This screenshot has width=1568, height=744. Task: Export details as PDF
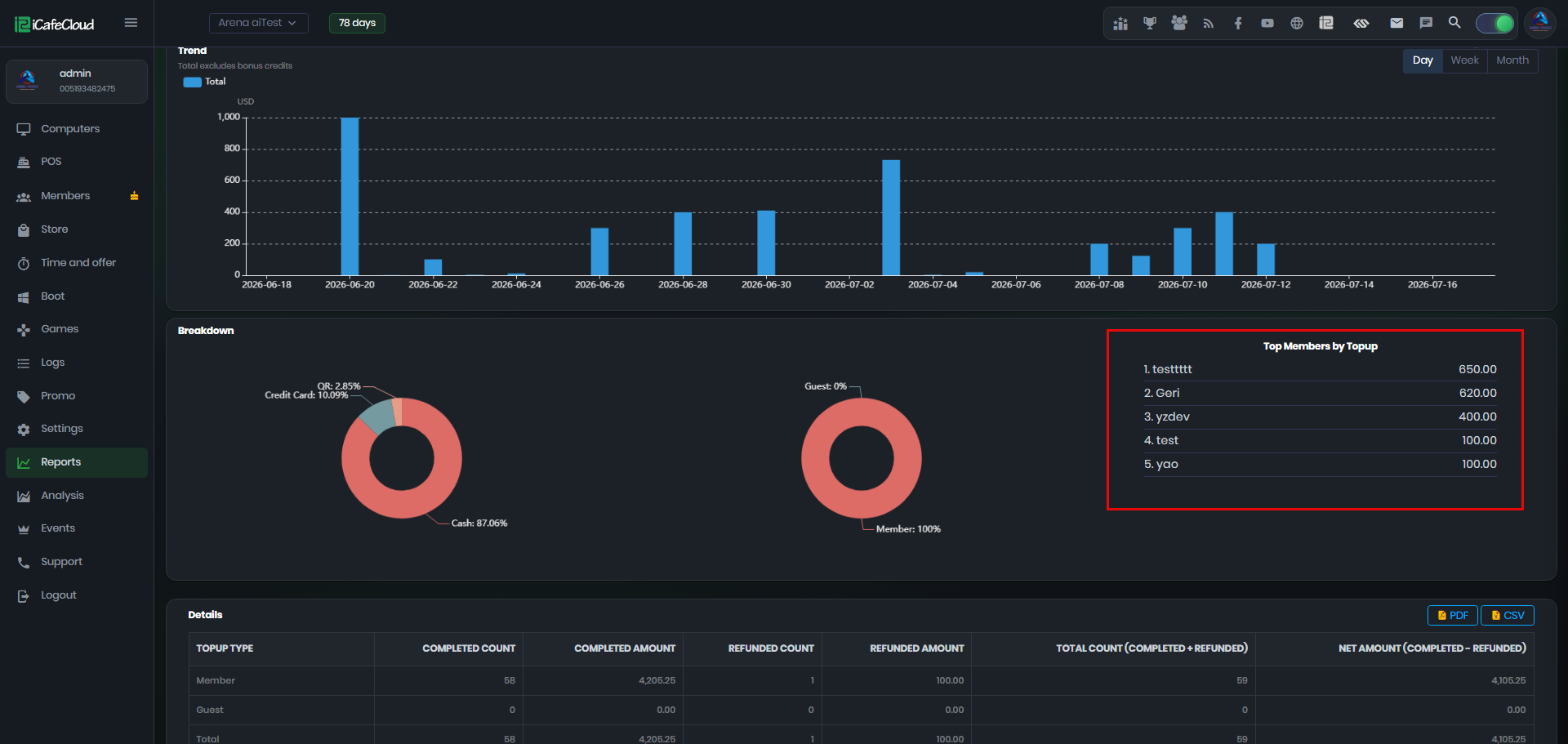pos(1453,615)
